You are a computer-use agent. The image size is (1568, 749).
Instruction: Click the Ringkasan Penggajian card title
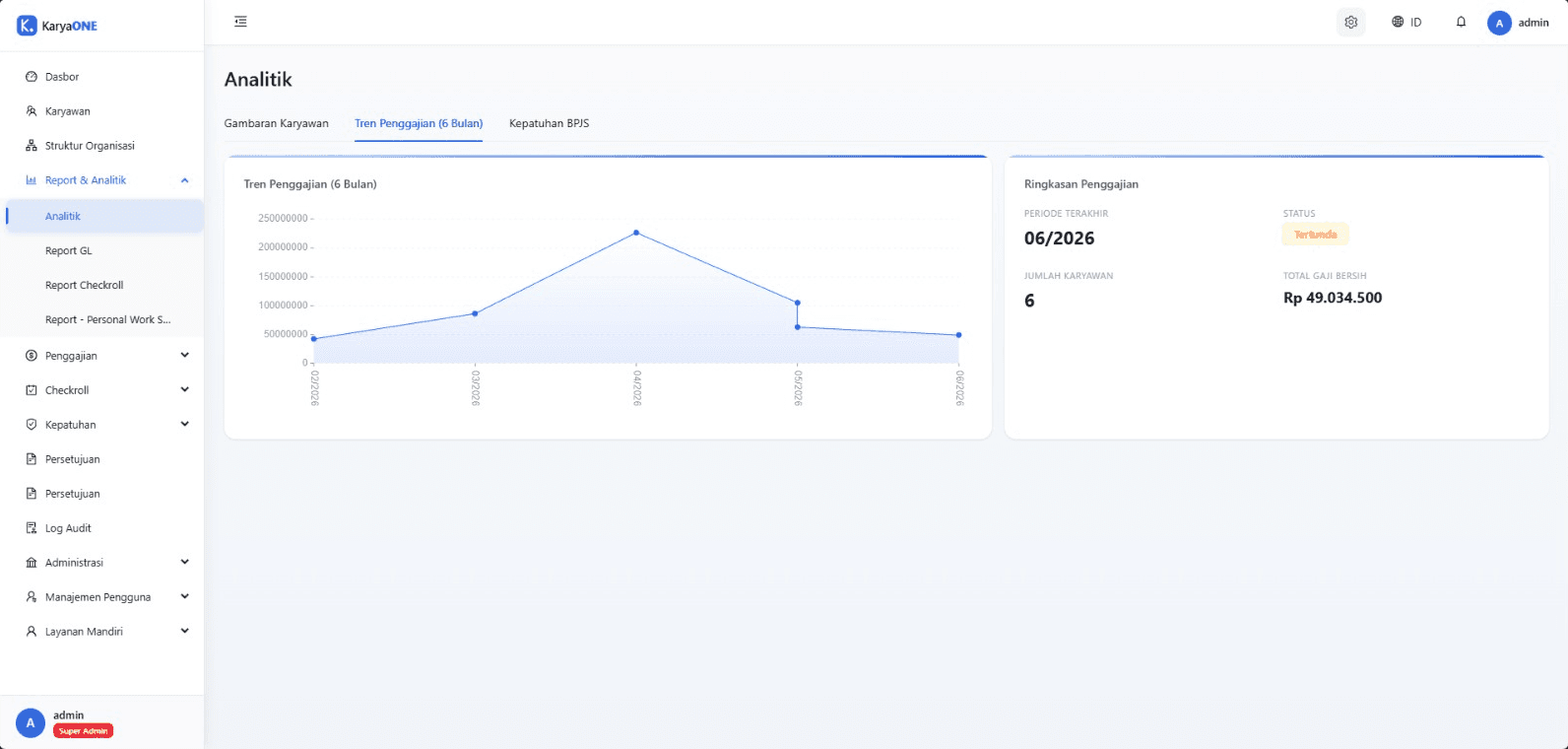tap(1081, 184)
